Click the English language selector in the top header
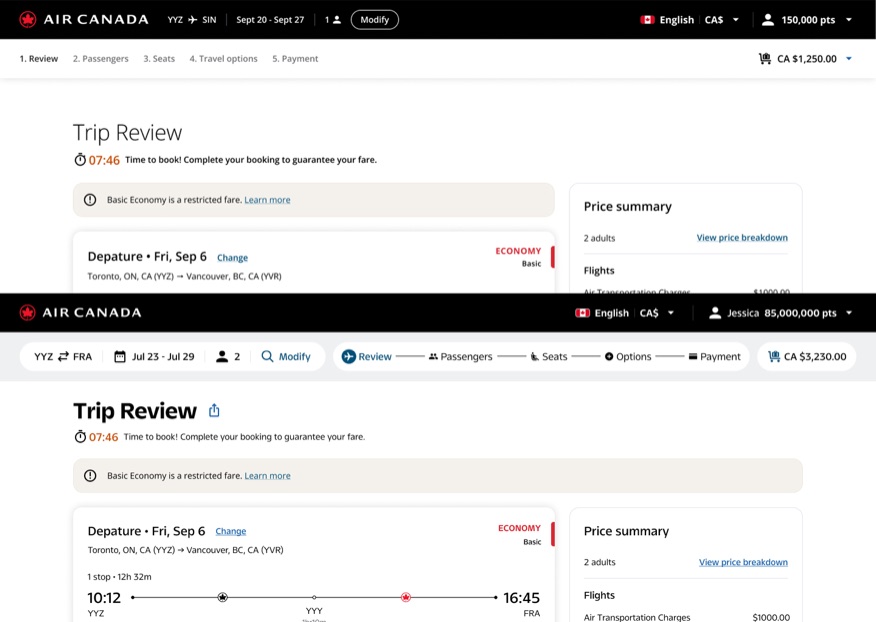 (x=677, y=20)
